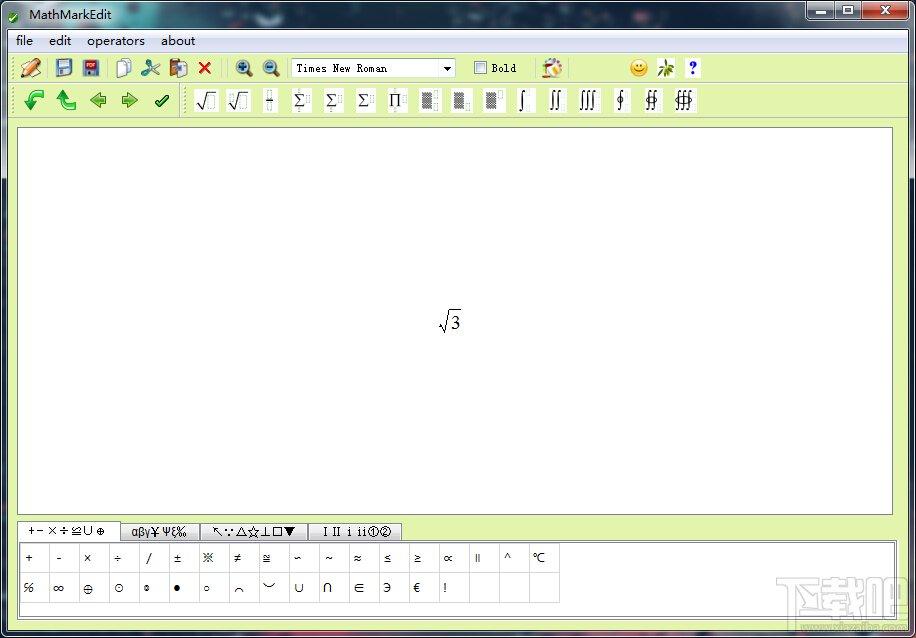
Task: Click the yellow smiley face icon
Action: click(x=639, y=68)
